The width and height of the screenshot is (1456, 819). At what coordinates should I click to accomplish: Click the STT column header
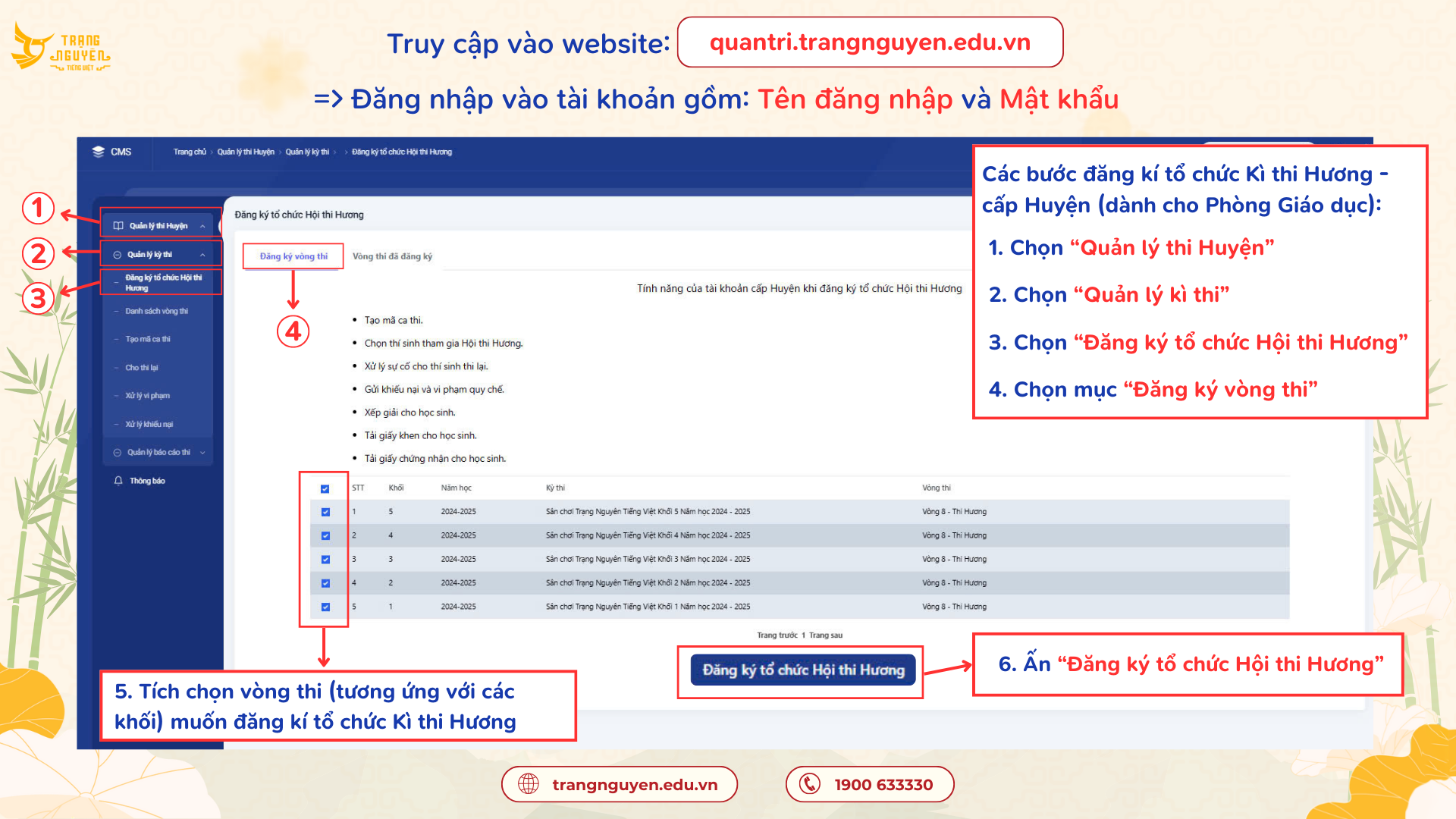[x=358, y=488]
